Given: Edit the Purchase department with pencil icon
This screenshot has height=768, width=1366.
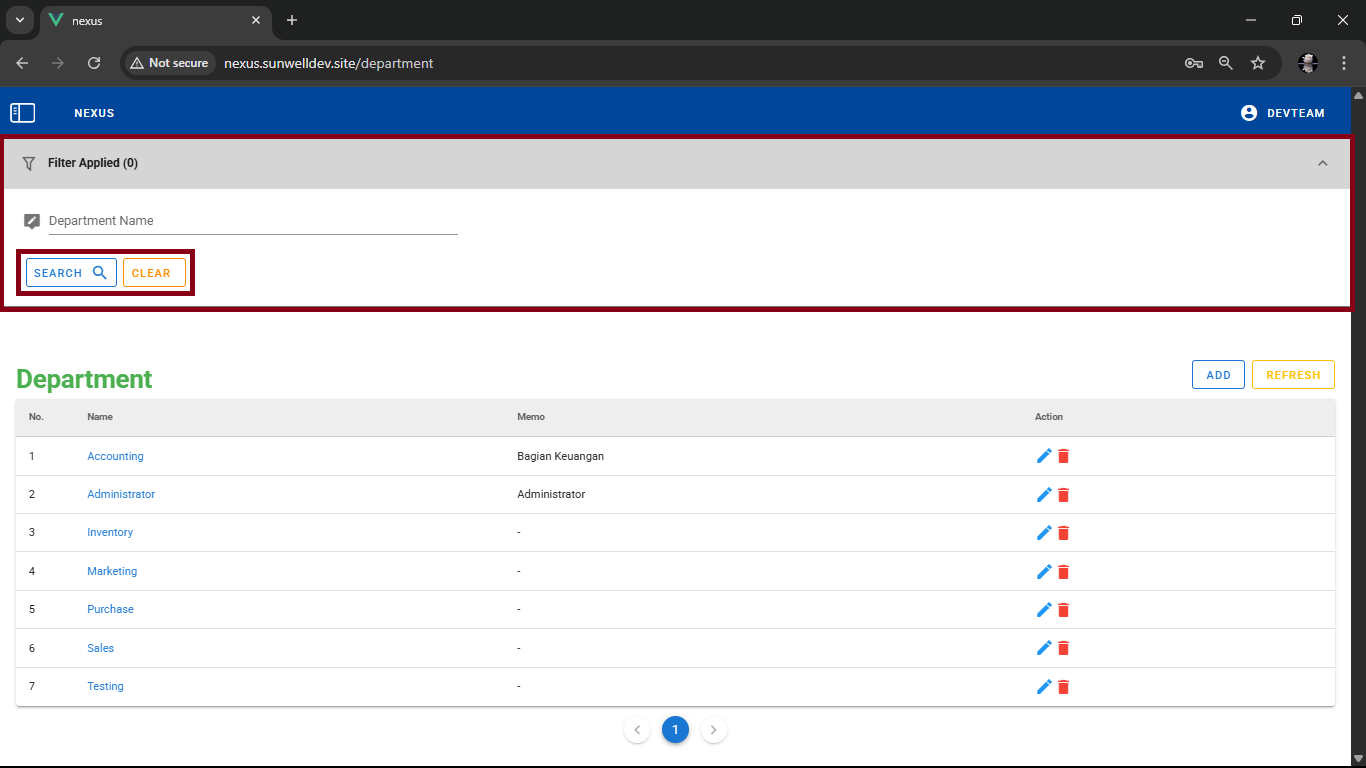Looking at the screenshot, I should click(1044, 610).
